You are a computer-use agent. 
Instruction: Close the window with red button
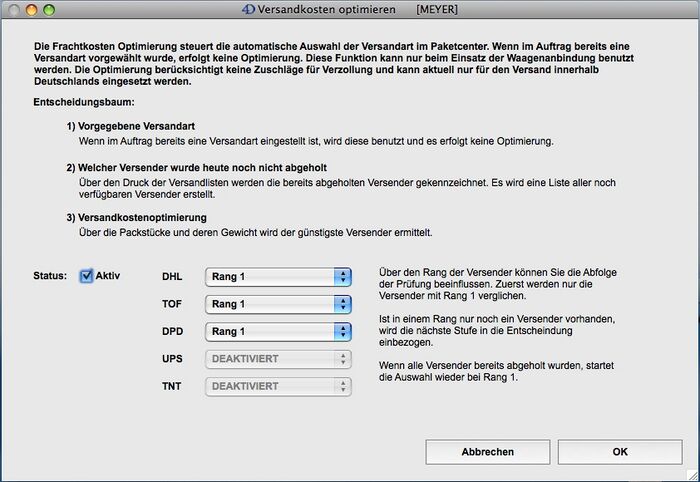click(x=13, y=9)
